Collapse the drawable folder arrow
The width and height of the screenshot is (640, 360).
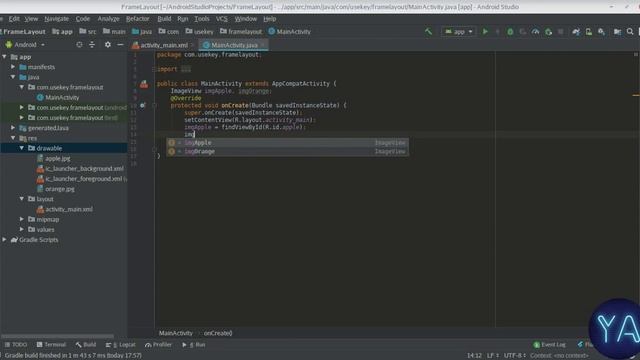(22, 148)
